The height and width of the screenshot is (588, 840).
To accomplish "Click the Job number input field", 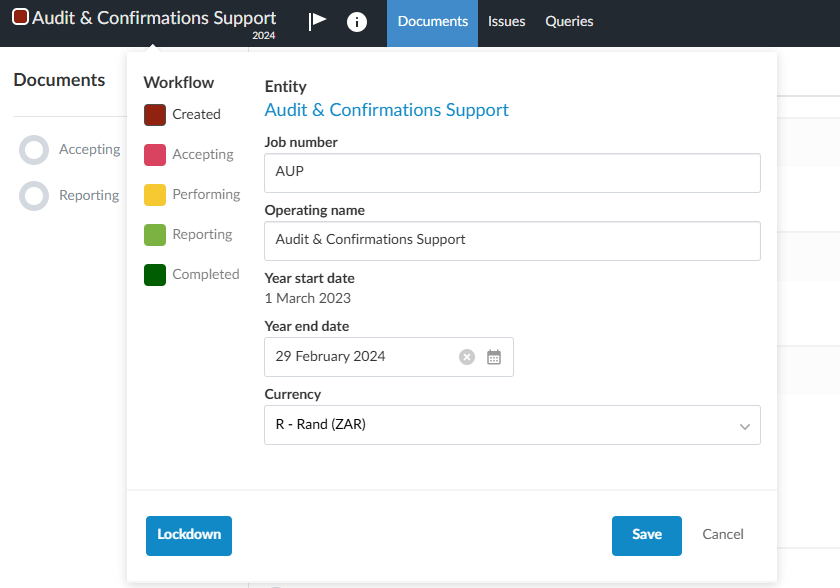I will pyautogui.click(x=512, y=172).
